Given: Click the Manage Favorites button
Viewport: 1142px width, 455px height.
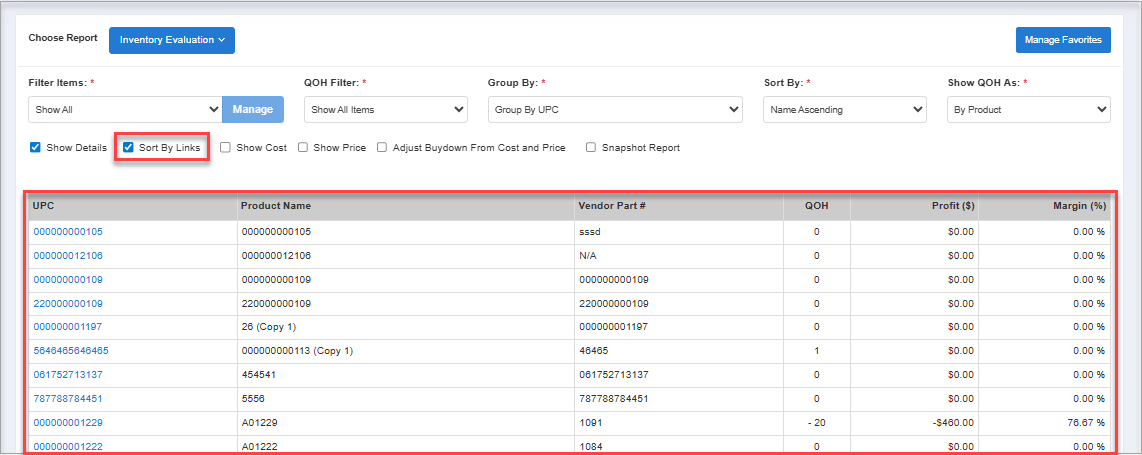Looking at the screenshot, I should click(1062, 40).
